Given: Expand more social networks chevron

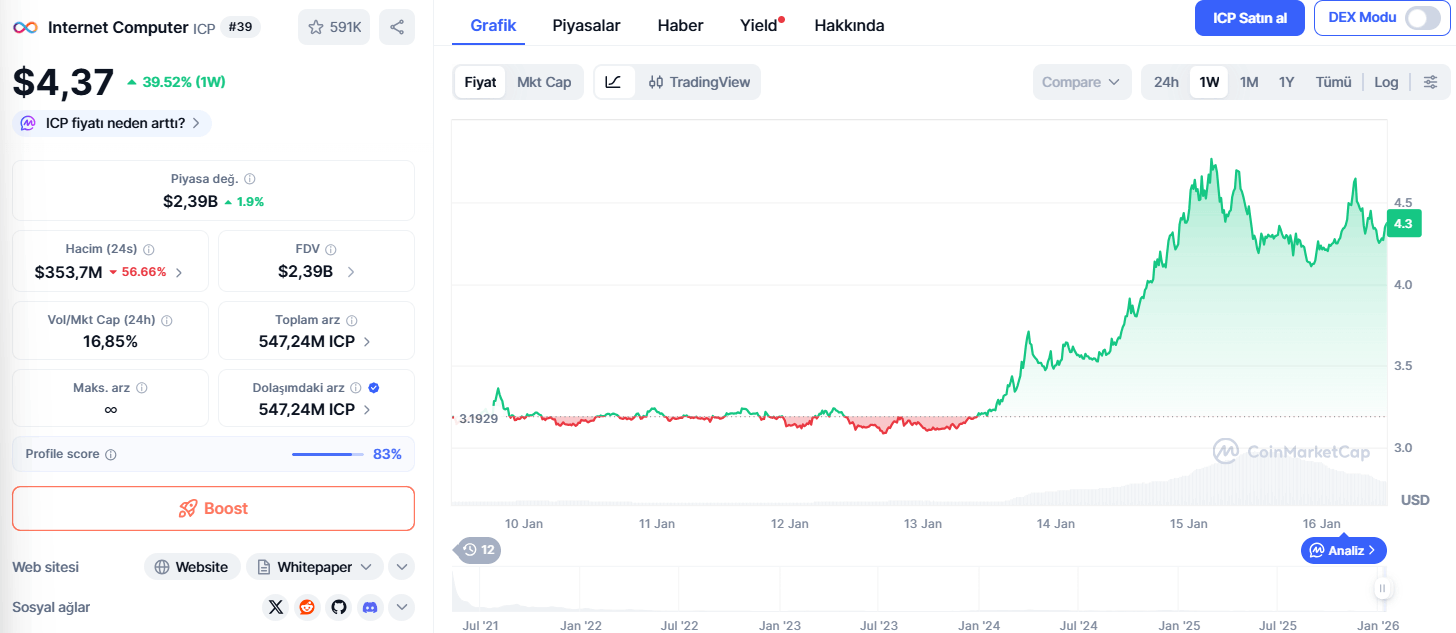Looking at the screenshot, I should (x=401, y=606).
